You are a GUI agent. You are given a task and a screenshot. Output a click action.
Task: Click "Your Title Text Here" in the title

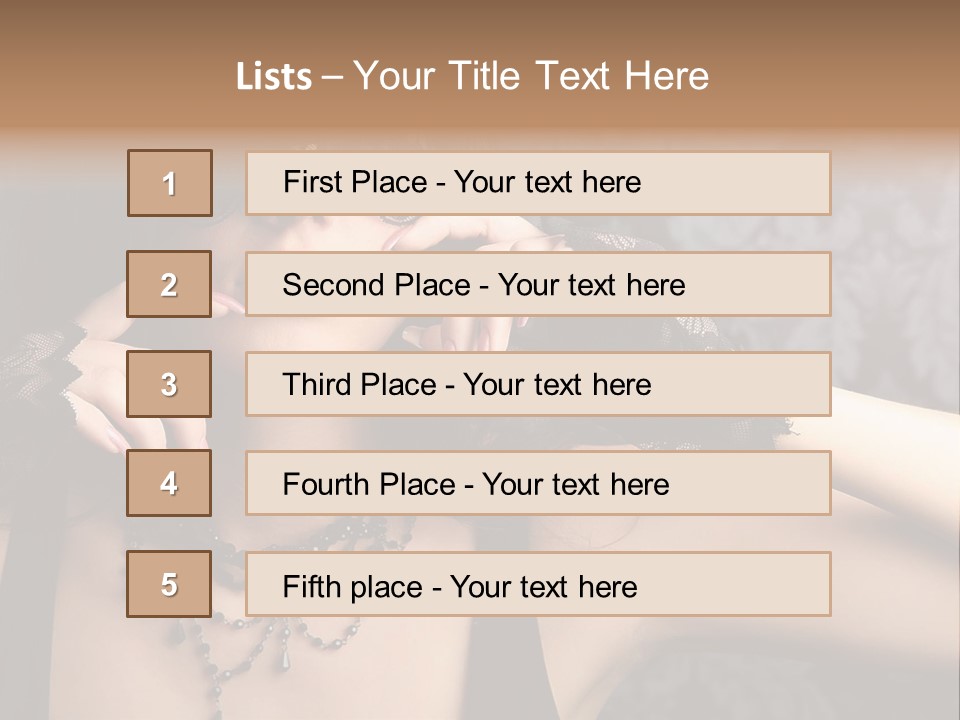coord(531,76)
